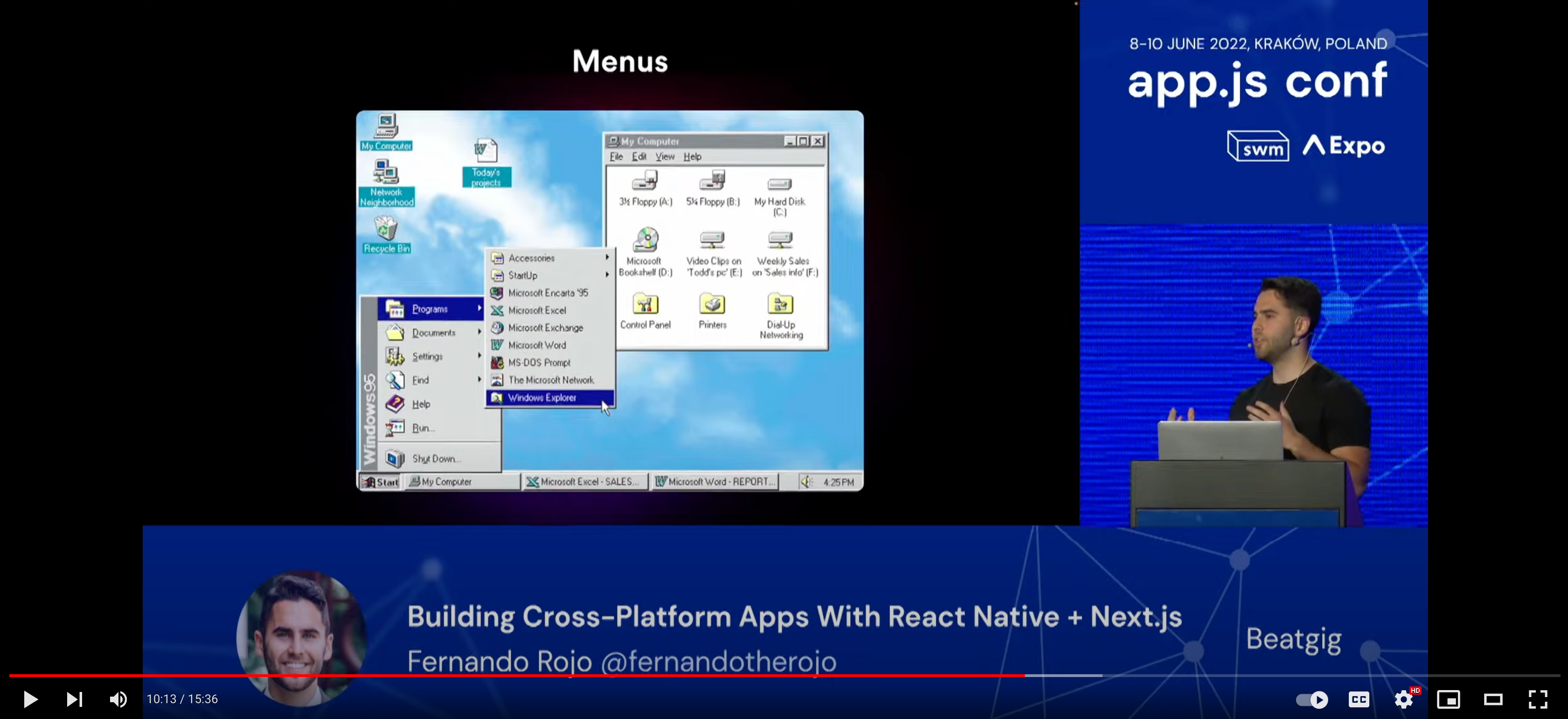Expand the Accessories submenu
The image size is (1568, 719).
pyautogui.click(x=550, y=257)
